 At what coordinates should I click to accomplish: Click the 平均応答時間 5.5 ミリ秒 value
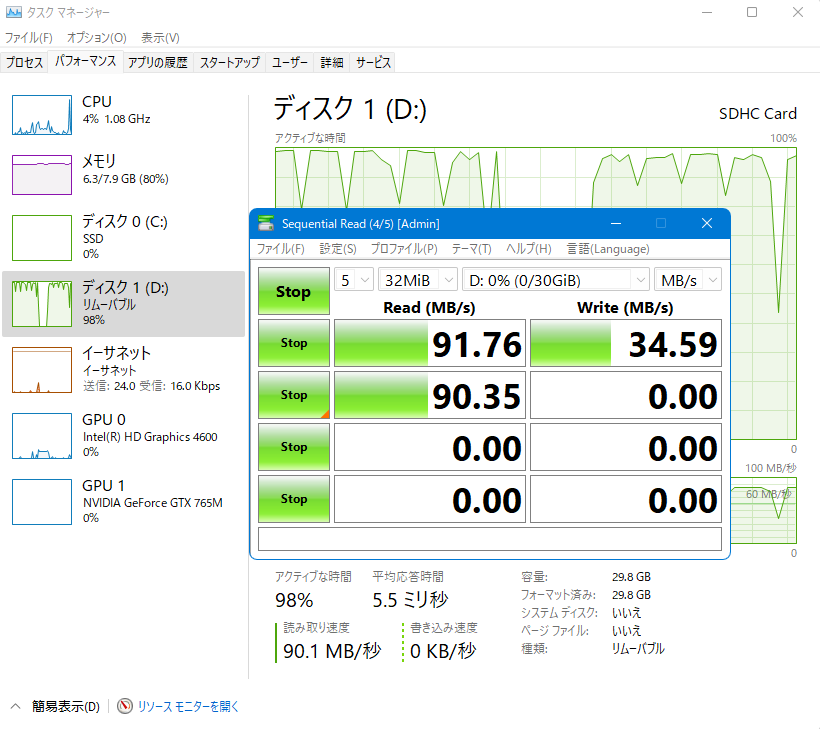410,600
